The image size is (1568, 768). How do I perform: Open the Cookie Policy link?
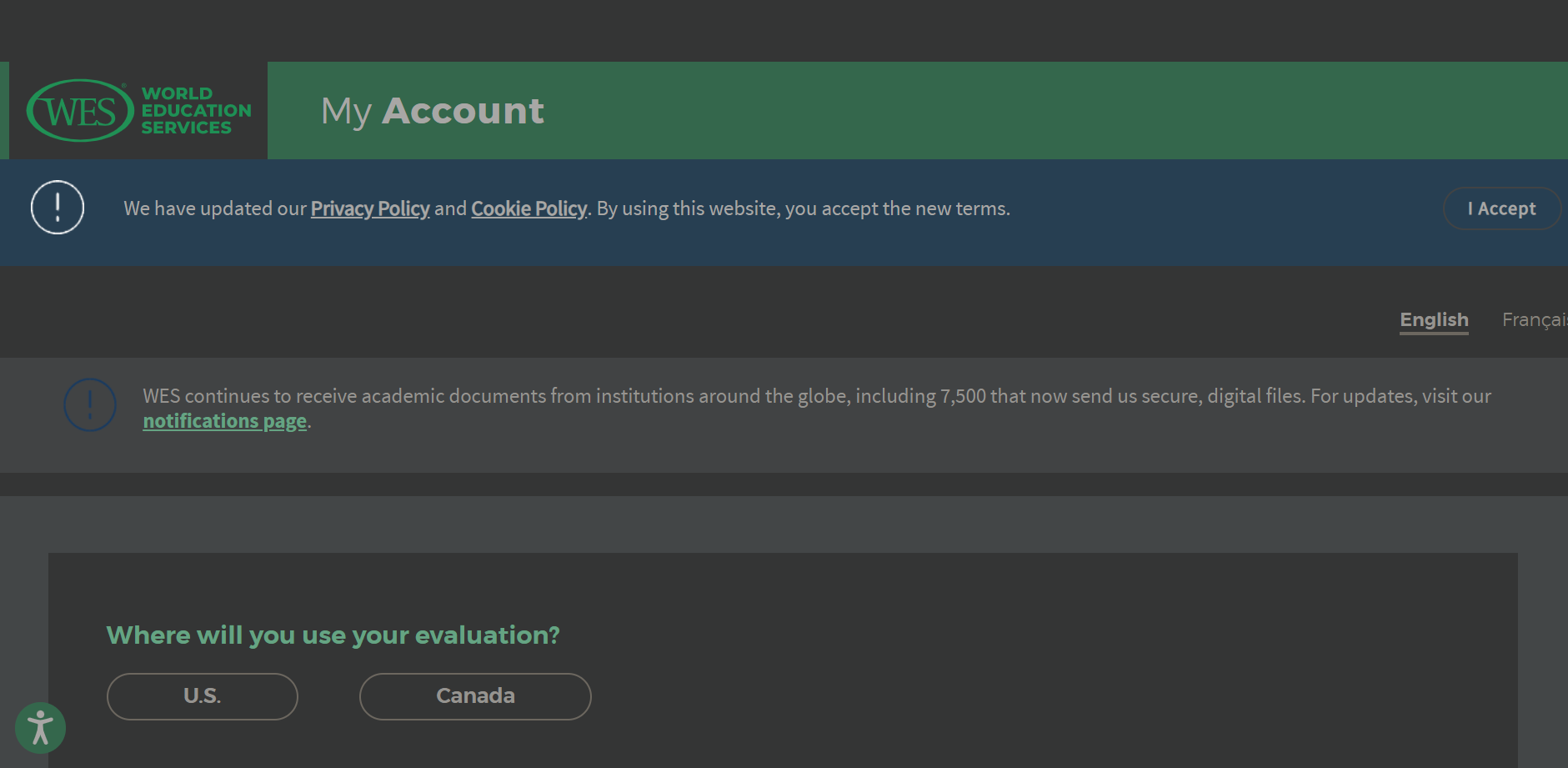pyautogui.click(x=529, y=208)
